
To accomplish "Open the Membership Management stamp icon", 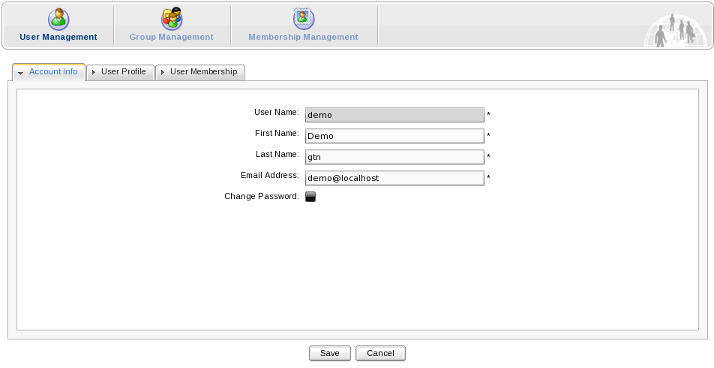I will coord(303,18).
